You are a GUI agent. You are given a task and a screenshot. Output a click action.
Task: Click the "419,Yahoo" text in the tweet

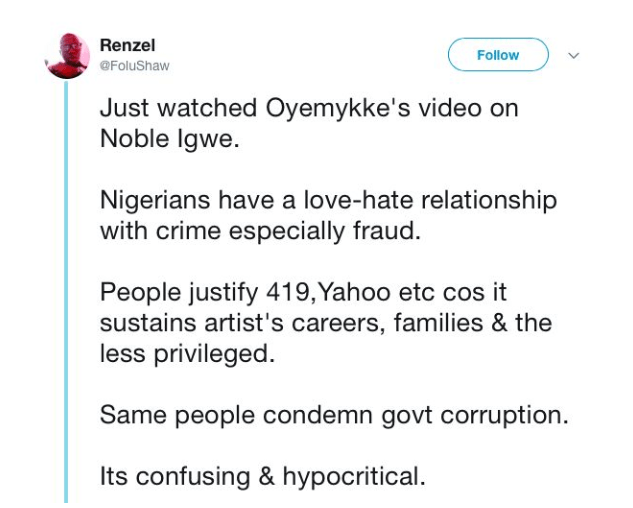click(328, 292)
